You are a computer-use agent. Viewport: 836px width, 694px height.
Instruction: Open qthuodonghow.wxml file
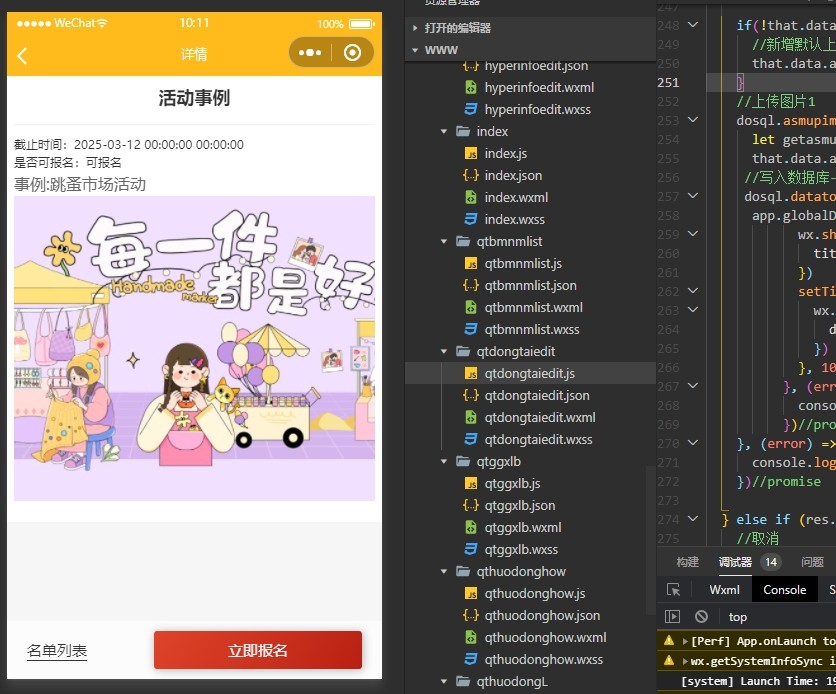pos(545,637)
